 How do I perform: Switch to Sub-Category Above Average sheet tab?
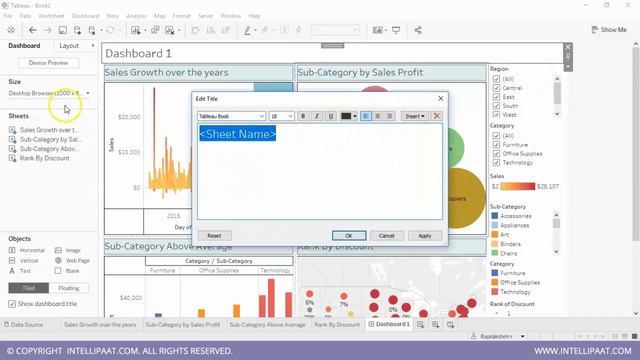267,324
